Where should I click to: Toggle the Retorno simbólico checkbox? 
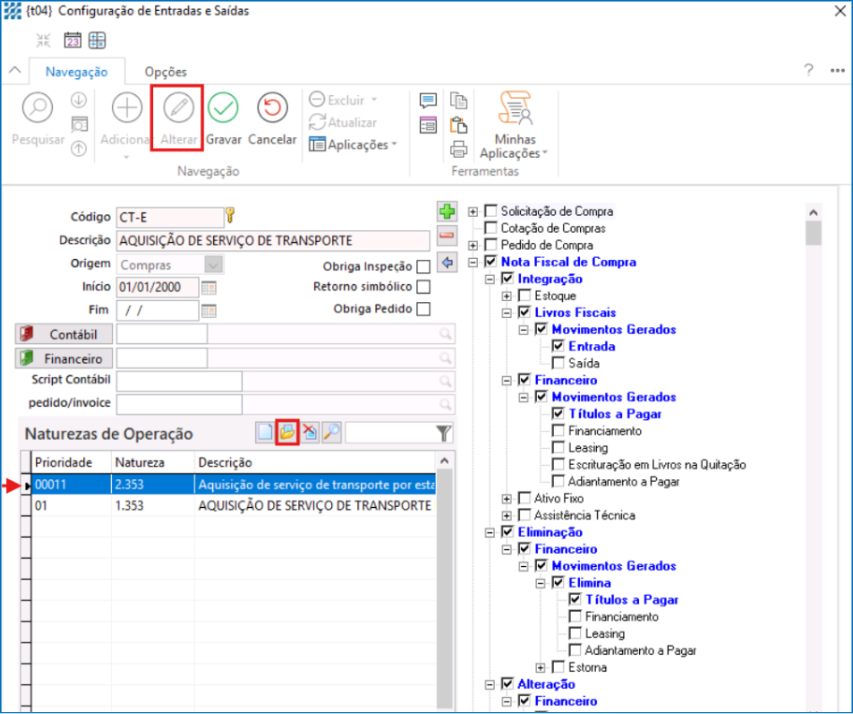(423, 288)
